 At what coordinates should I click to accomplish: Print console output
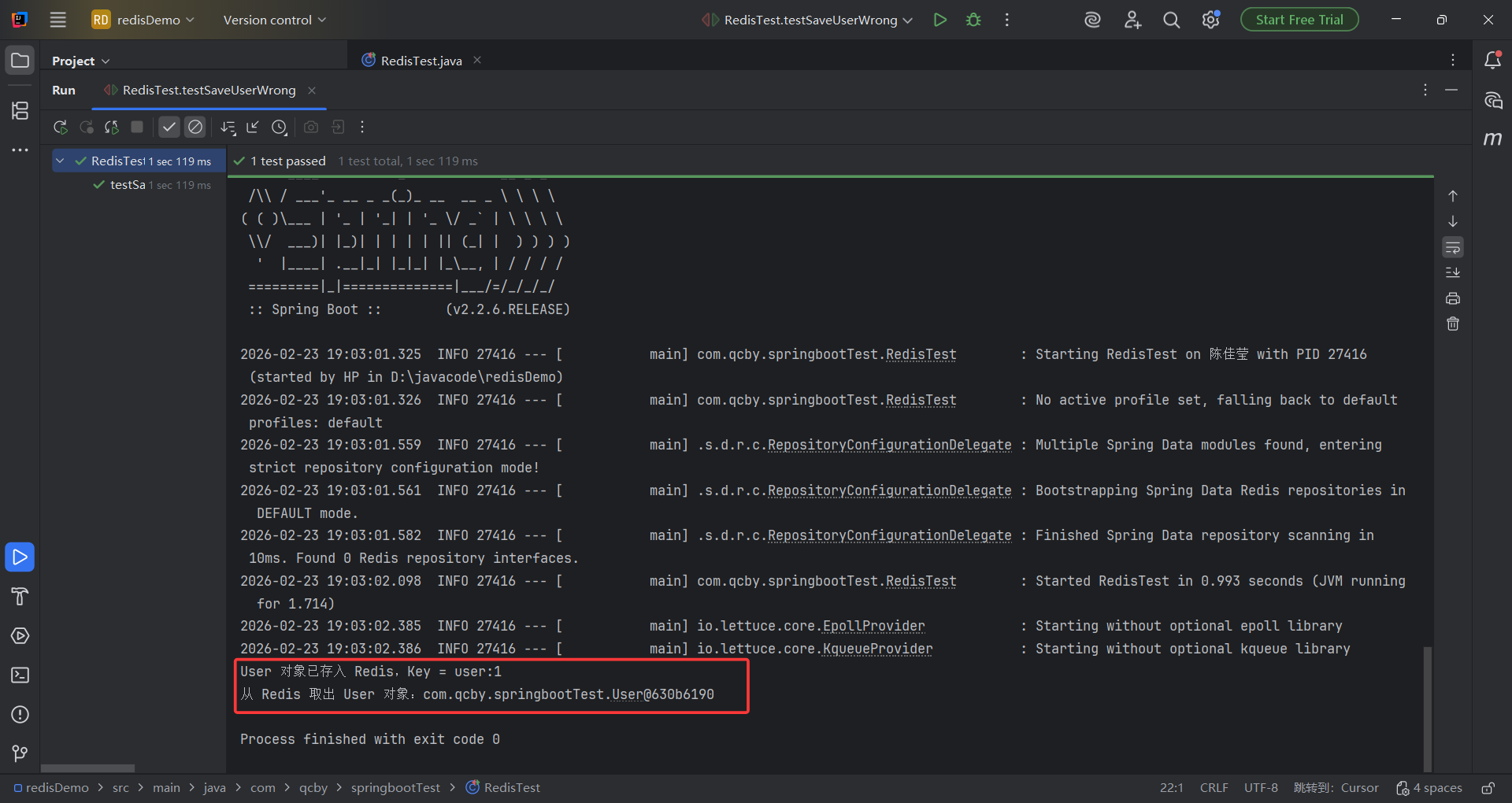[1453, 298]
